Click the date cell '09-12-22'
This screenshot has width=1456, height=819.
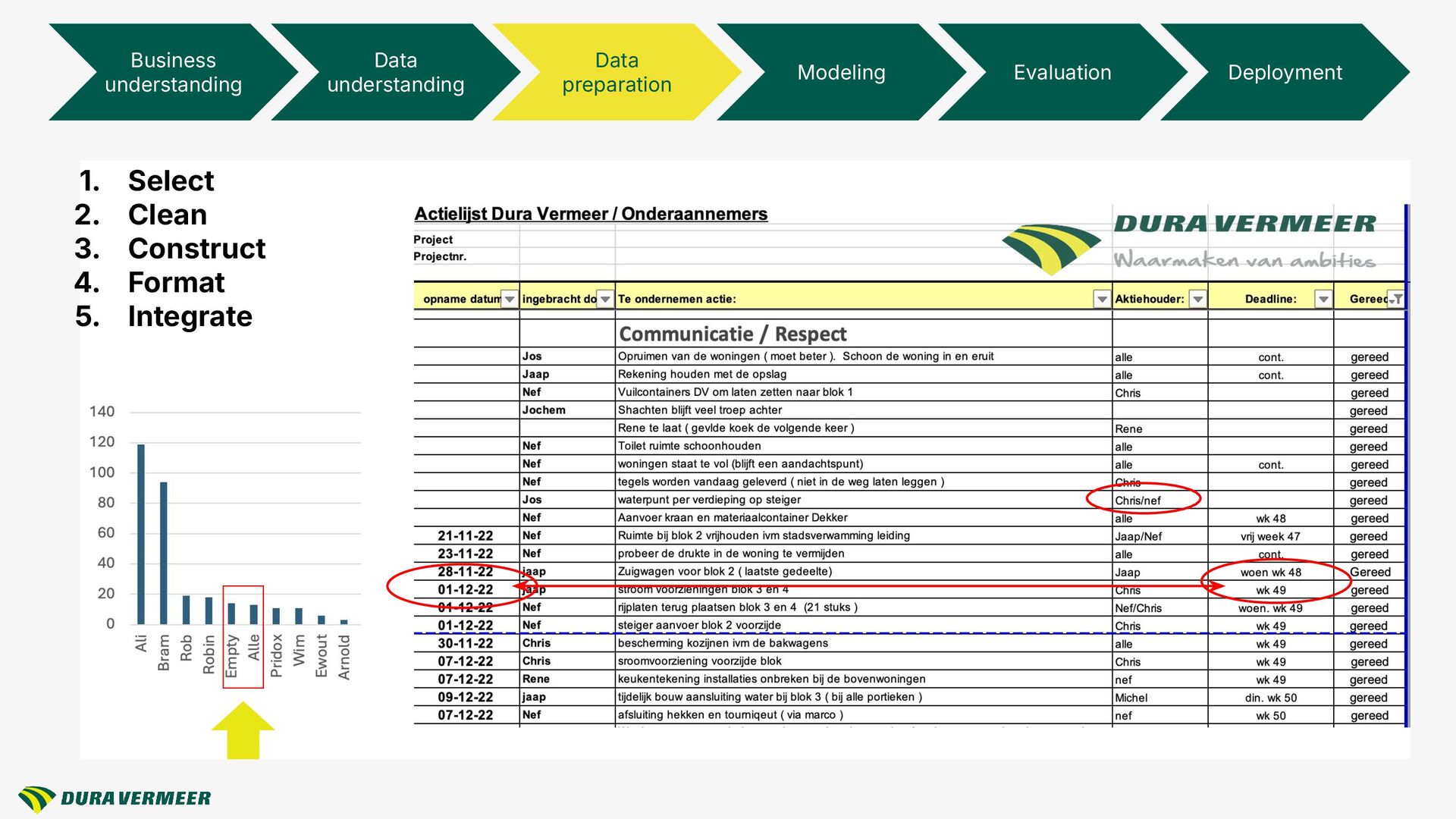(465, 697)
